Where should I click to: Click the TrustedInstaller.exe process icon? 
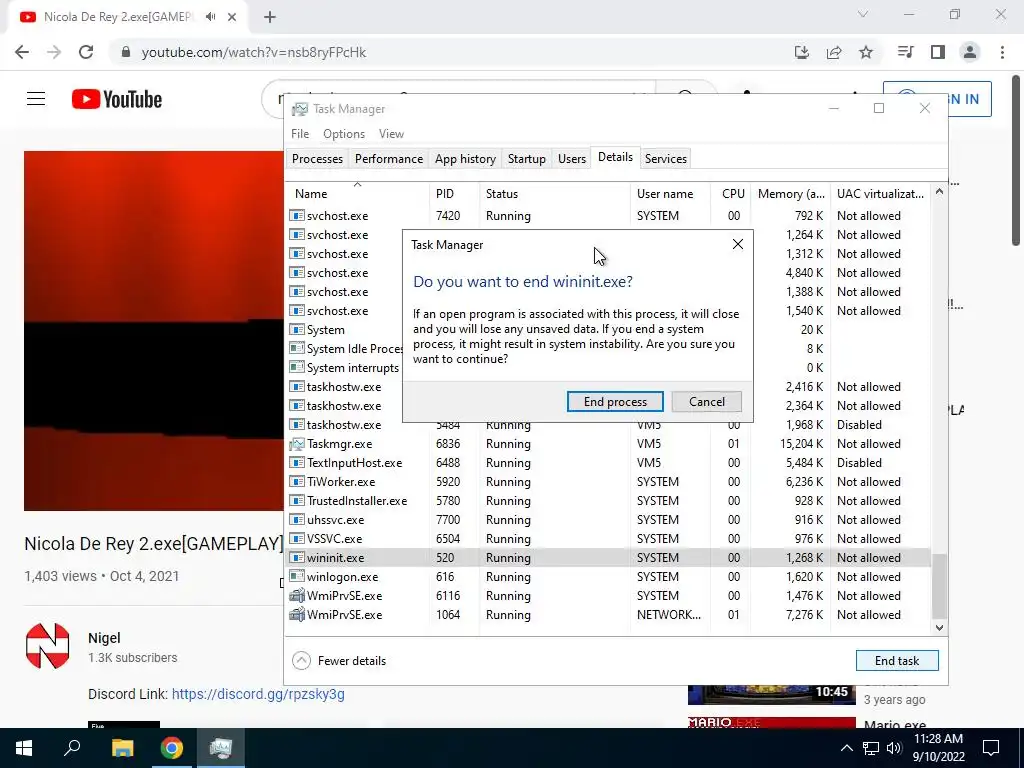coord(297,501)
